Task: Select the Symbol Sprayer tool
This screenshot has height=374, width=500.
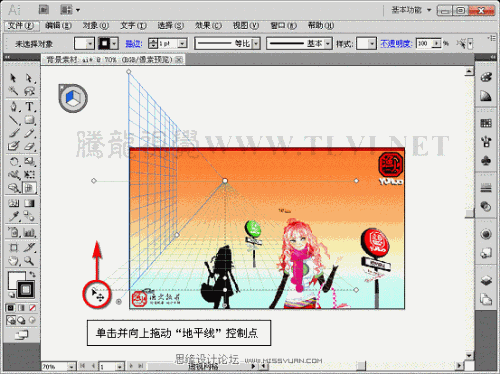Action: tap(13, 232)
